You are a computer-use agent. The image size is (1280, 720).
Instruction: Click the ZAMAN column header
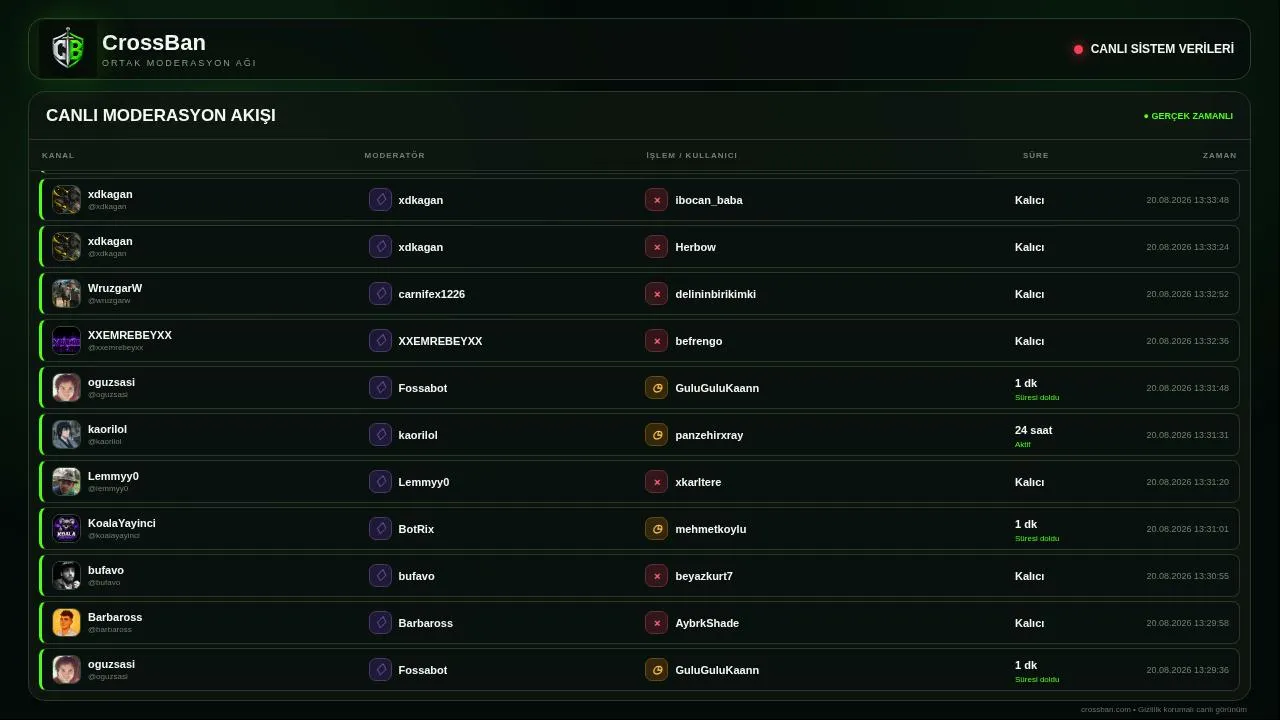tap(1220, 155)
